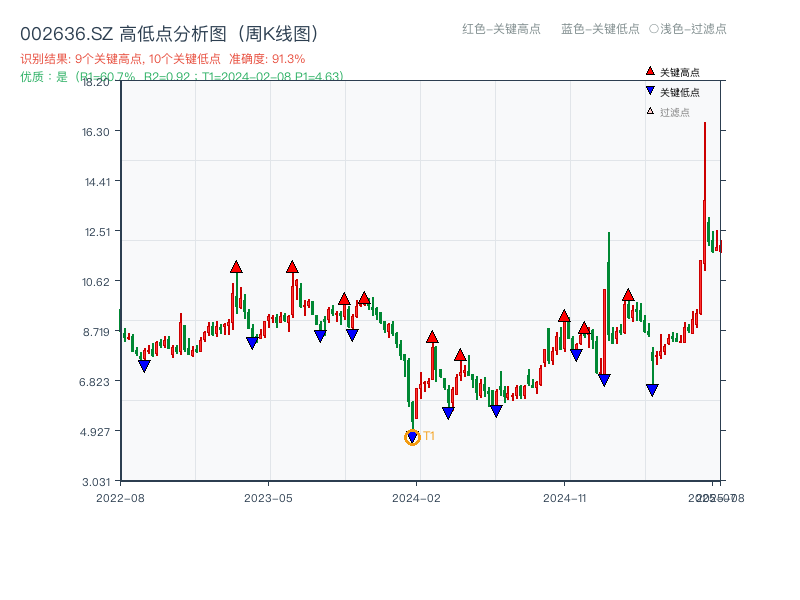Click the blue key-low triangle just before 2023-05 tick
This screenshot has height=600, width=800.
(x=252, y=343)
